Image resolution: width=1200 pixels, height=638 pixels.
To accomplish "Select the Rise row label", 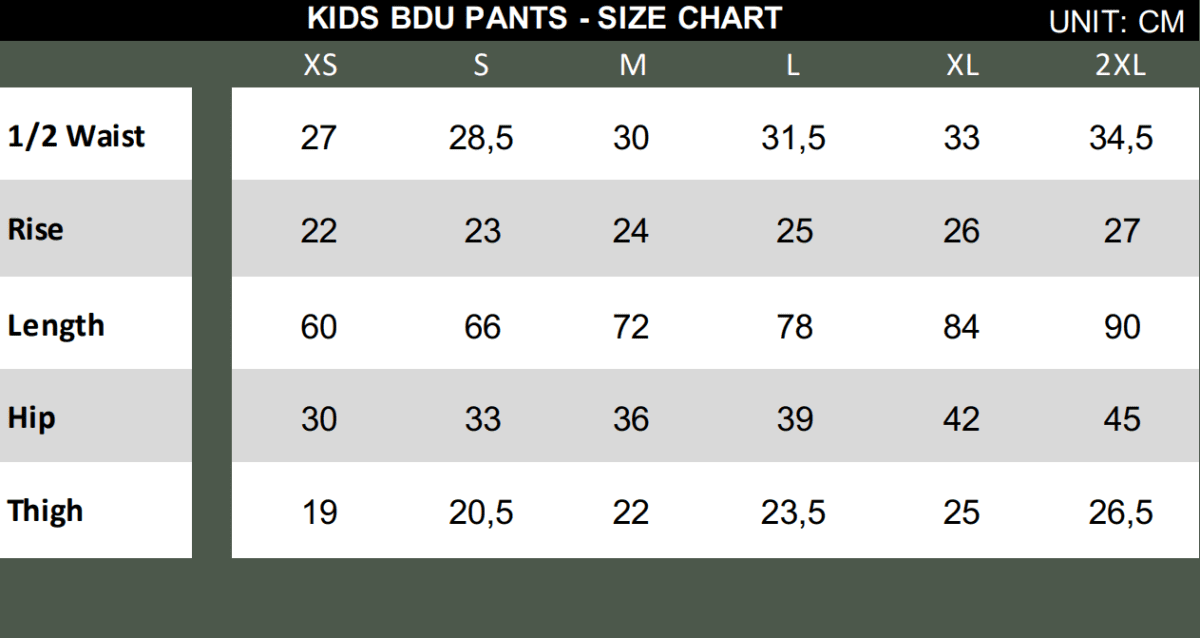I will click(x=35, y=230).
